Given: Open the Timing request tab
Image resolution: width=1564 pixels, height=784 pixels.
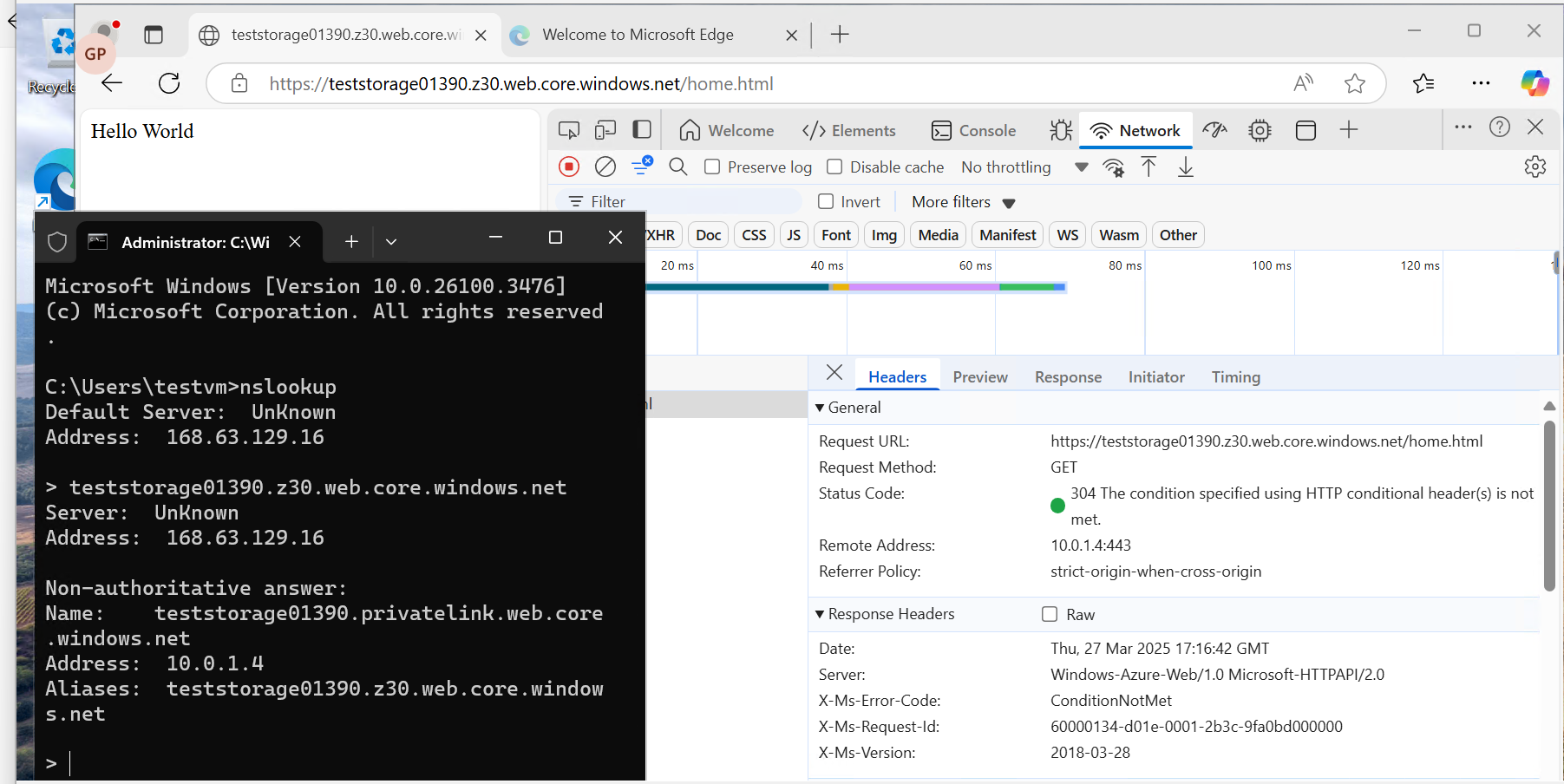Looking at the screenshot, I should coord(1235,377).
